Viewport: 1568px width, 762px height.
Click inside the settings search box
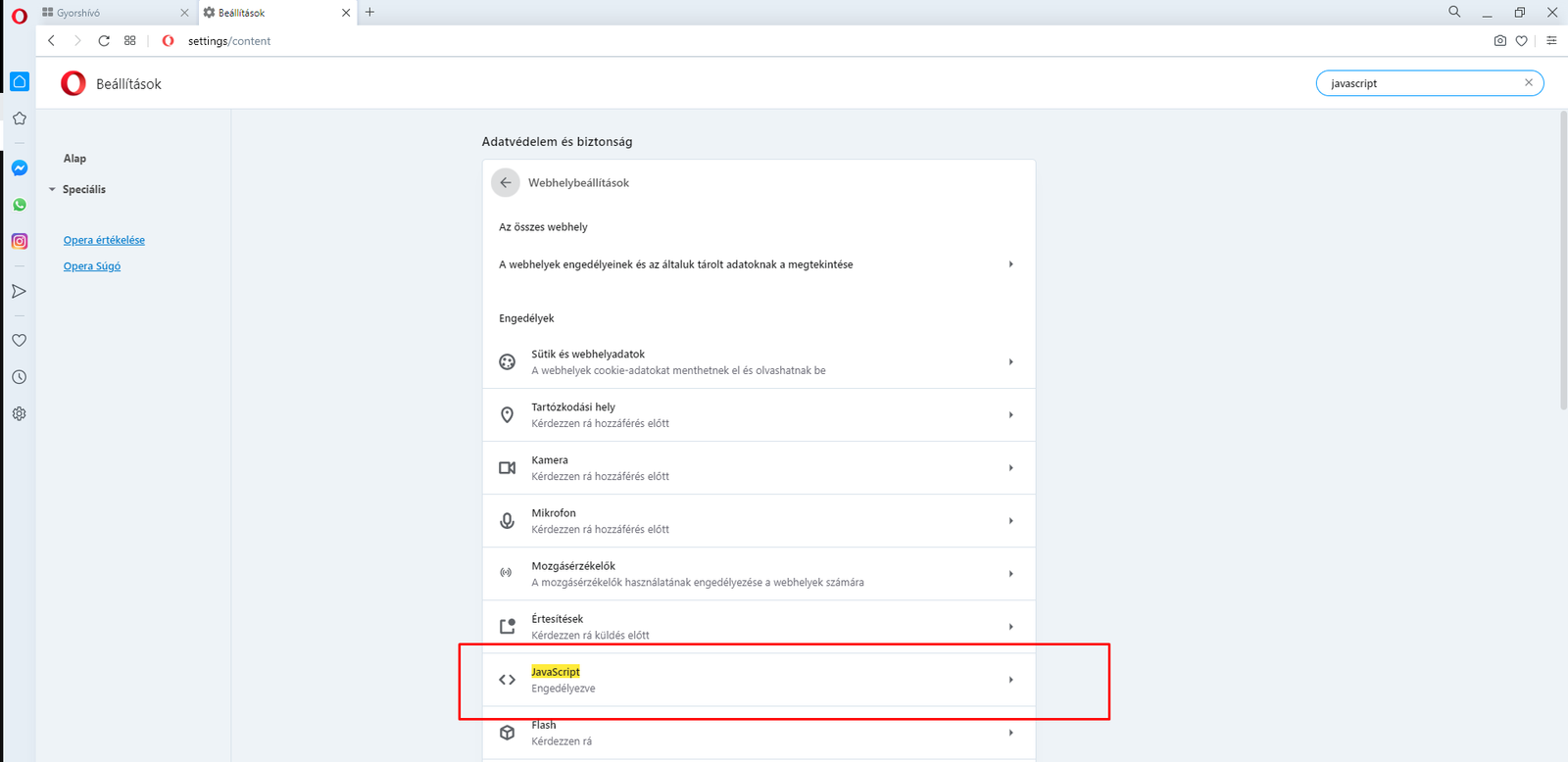click(1421, 84)
